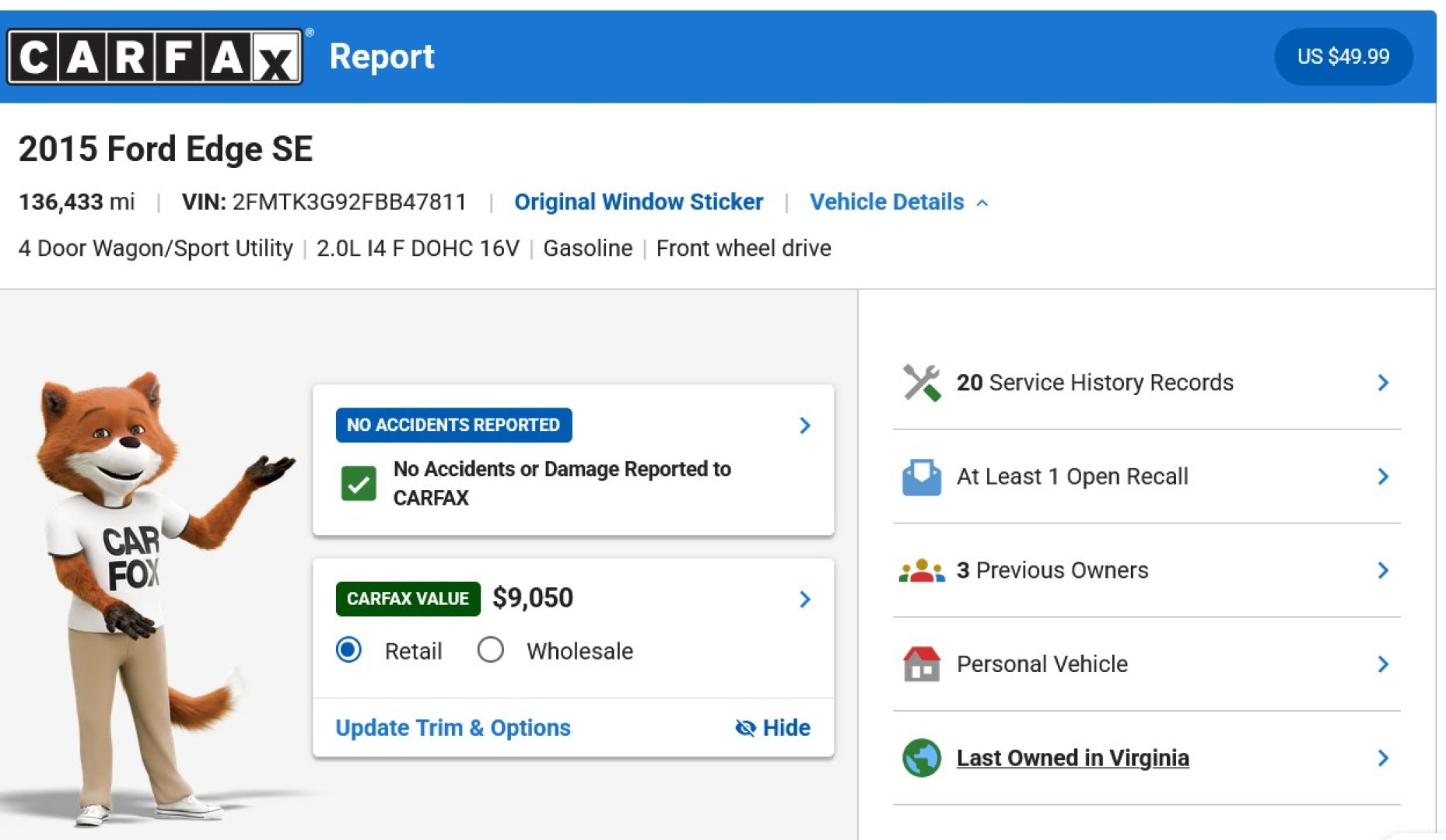
Task: Click the Front wheel drive text
Action: [x=744, y=249]
